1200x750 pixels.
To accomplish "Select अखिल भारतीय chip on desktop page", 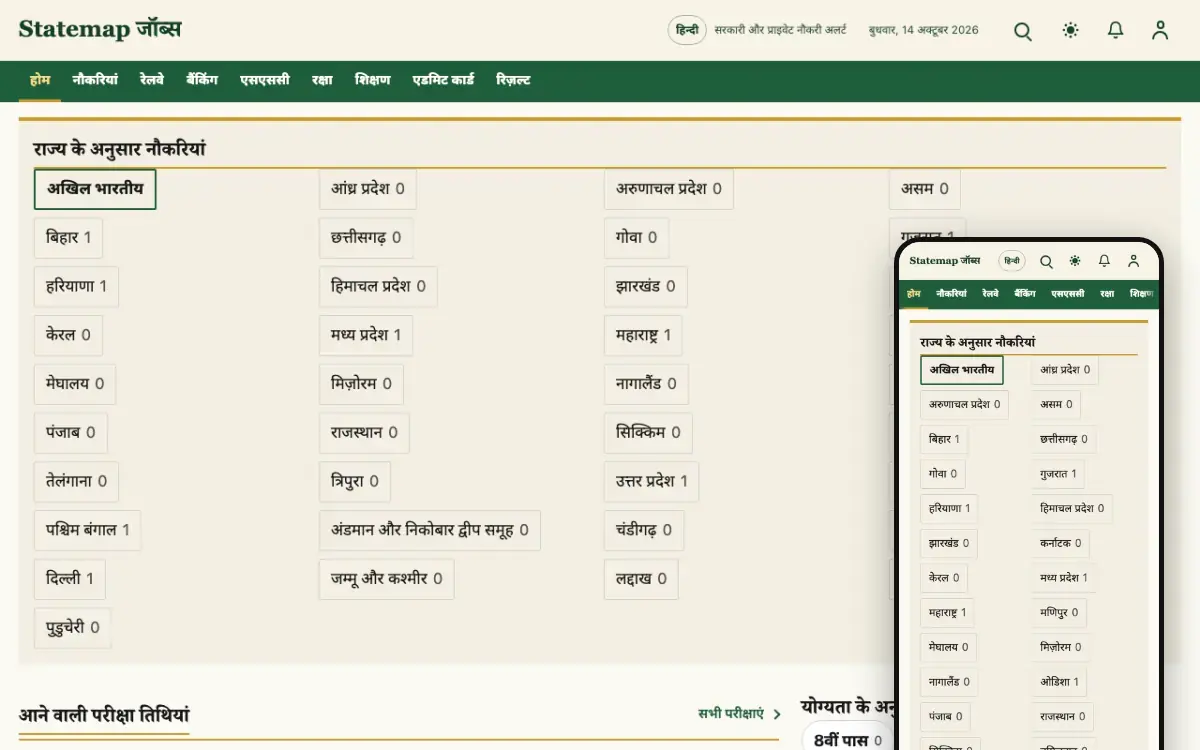I will click(95, 189).
